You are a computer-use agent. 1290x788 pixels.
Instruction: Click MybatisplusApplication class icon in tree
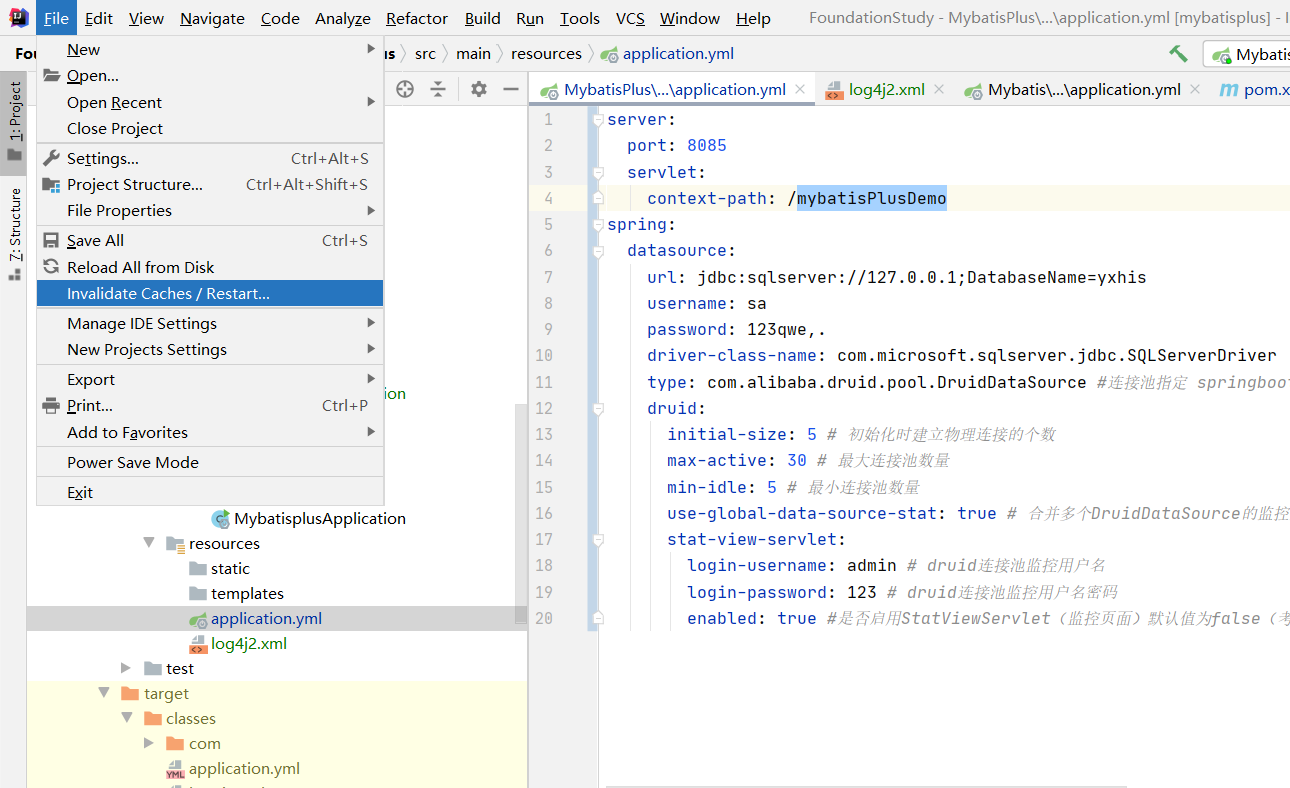(x=221, y=519)
